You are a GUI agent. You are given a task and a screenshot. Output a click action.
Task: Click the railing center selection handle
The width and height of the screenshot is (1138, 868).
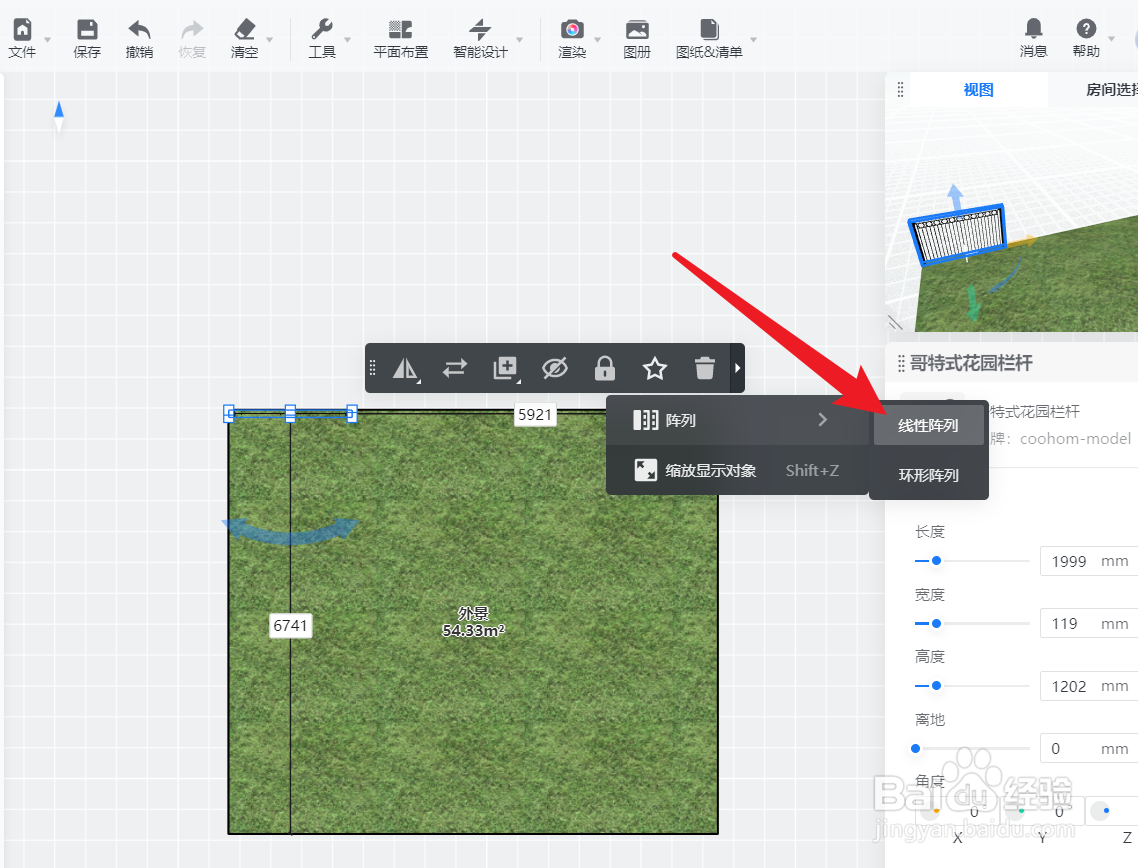pyautogui.click(x=290, y=414)
